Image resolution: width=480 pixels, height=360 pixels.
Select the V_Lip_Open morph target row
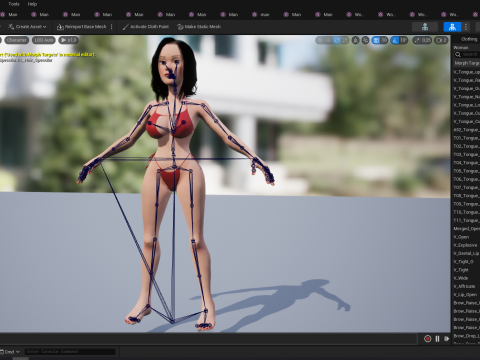coord(466,295)
